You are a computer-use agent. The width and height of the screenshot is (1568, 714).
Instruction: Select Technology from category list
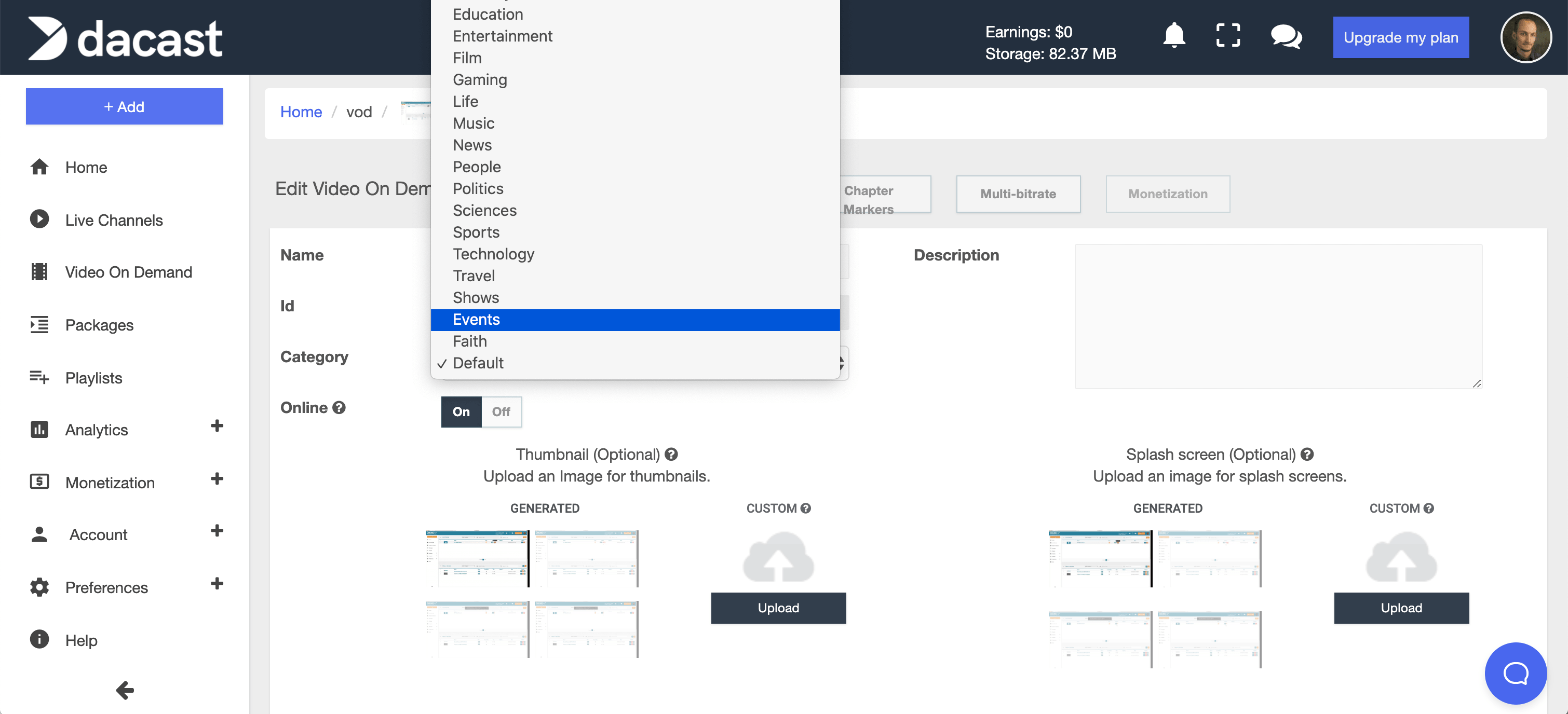click(x=493, y=253)
